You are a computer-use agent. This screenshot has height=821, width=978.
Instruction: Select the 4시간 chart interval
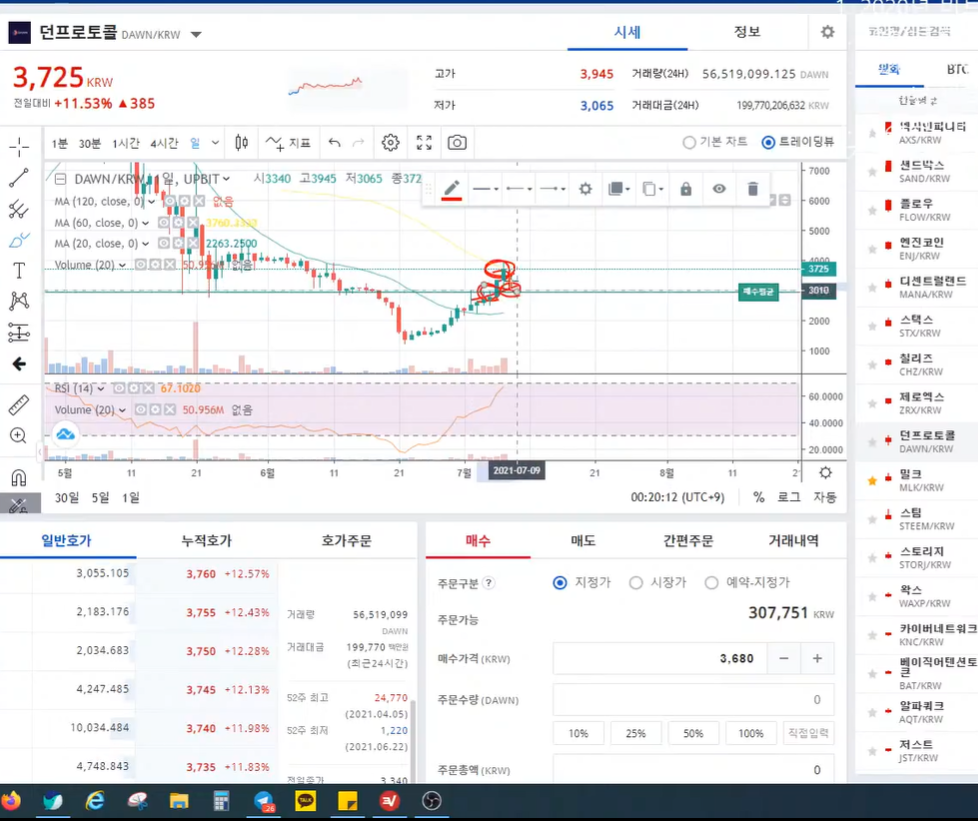tap(164, 143)
